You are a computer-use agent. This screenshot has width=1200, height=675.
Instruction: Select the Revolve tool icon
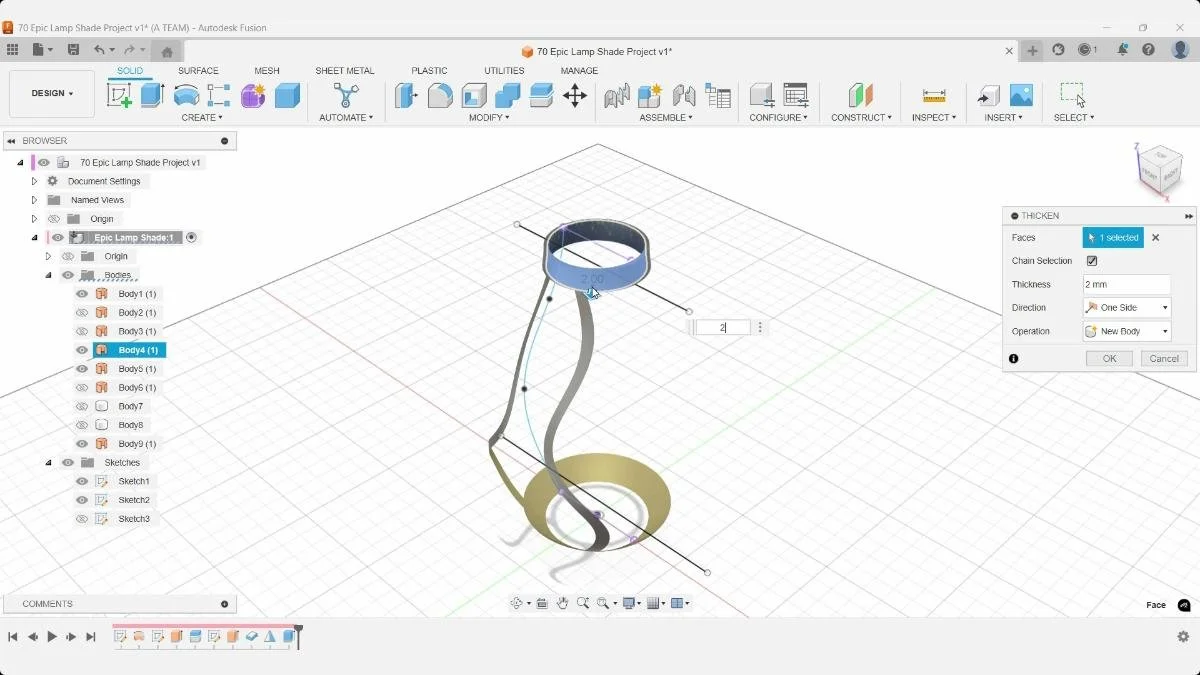pos(186,95)
